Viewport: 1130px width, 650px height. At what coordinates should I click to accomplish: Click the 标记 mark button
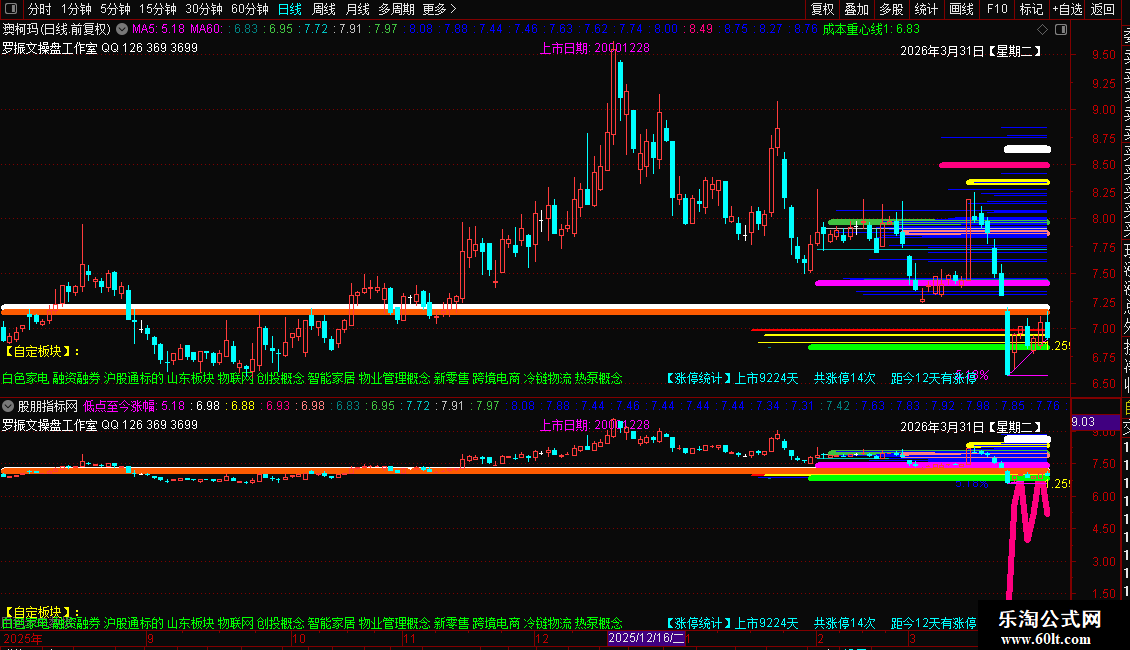[1031, 9]
